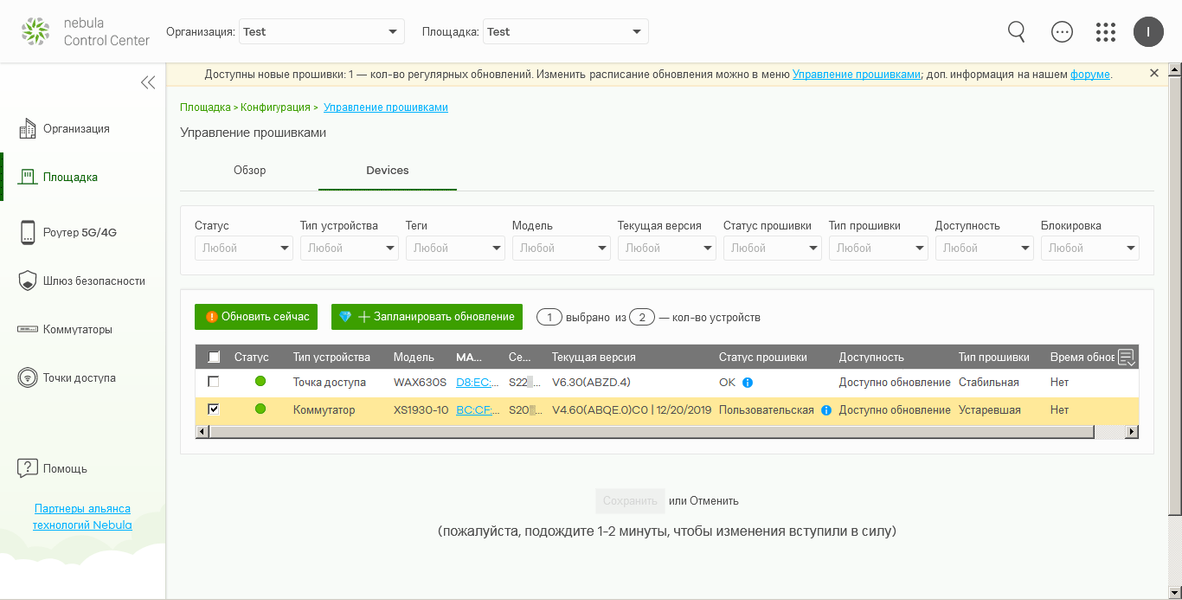Click the Отменить link

pyautogui.click(x=714, y=501)
